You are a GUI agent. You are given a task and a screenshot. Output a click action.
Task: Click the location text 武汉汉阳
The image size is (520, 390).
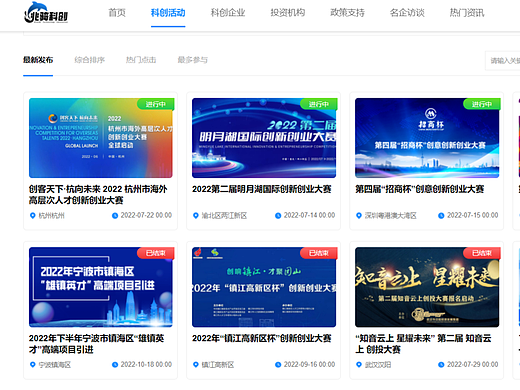(x=378, y=365)
